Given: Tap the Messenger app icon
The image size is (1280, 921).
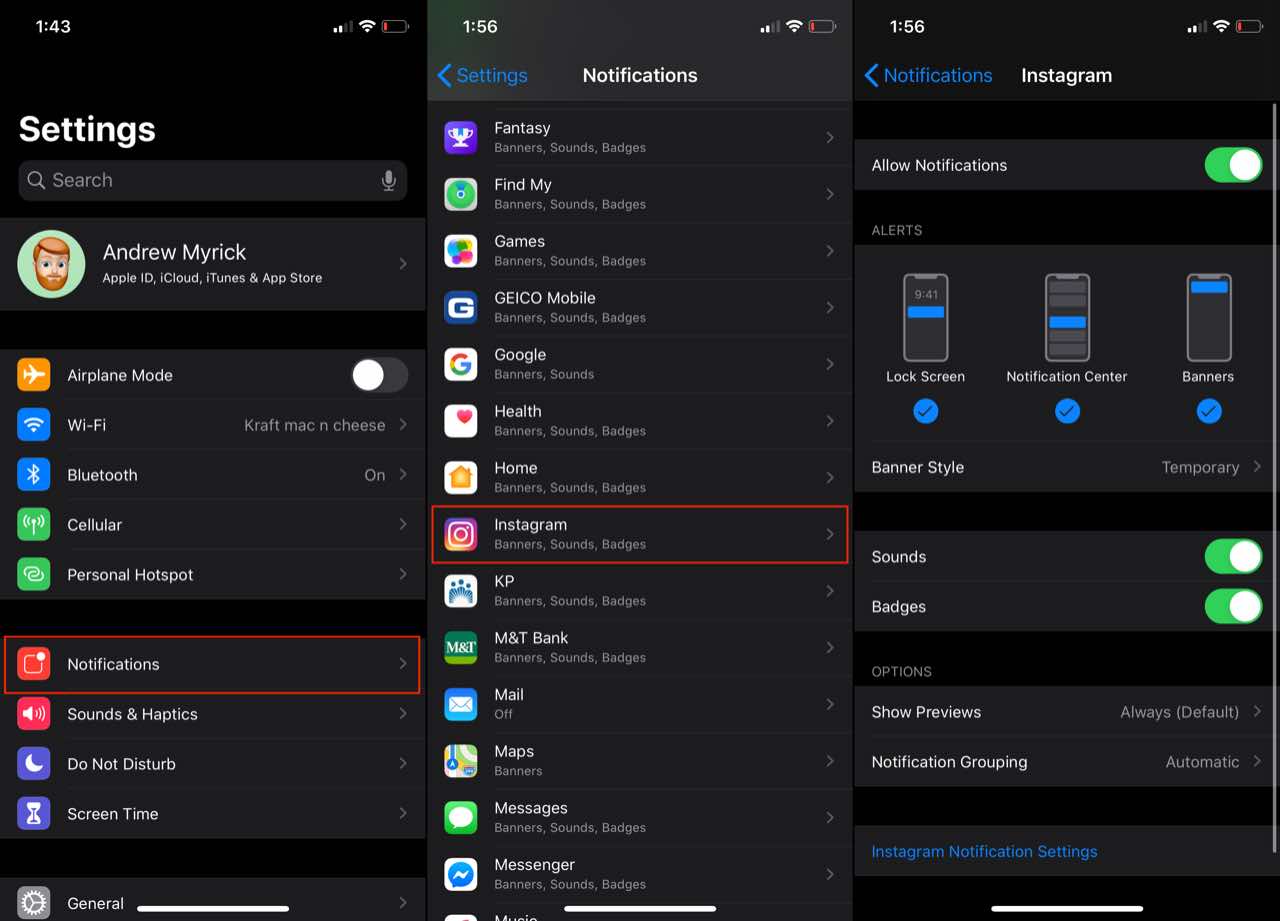Looking at the screenshot, I should pyautogui.click(x=460, y=874).
